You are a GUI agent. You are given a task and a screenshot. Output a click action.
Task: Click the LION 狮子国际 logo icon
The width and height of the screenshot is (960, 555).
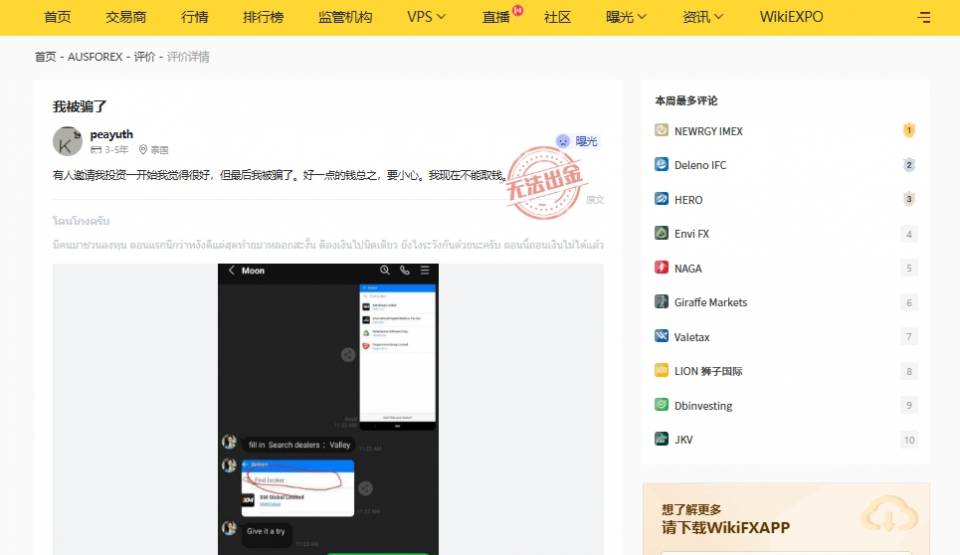click(x=661, y=370)
